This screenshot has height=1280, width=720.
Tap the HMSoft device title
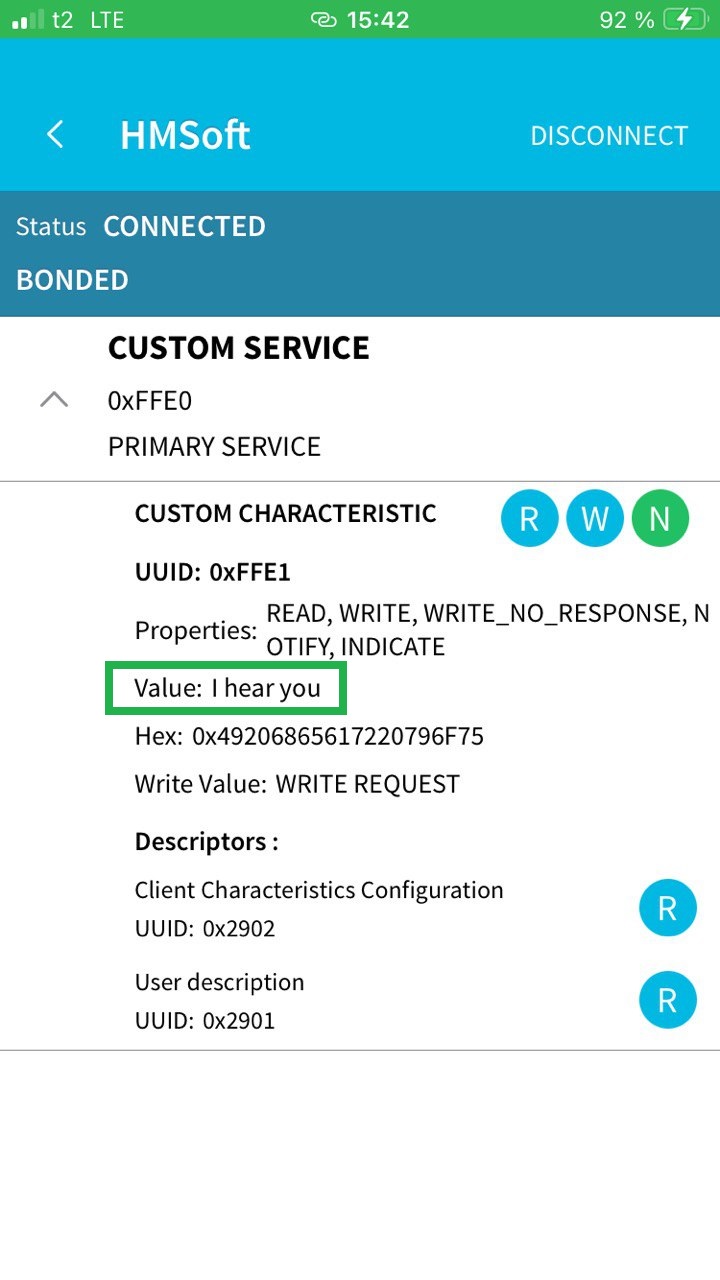185,136
